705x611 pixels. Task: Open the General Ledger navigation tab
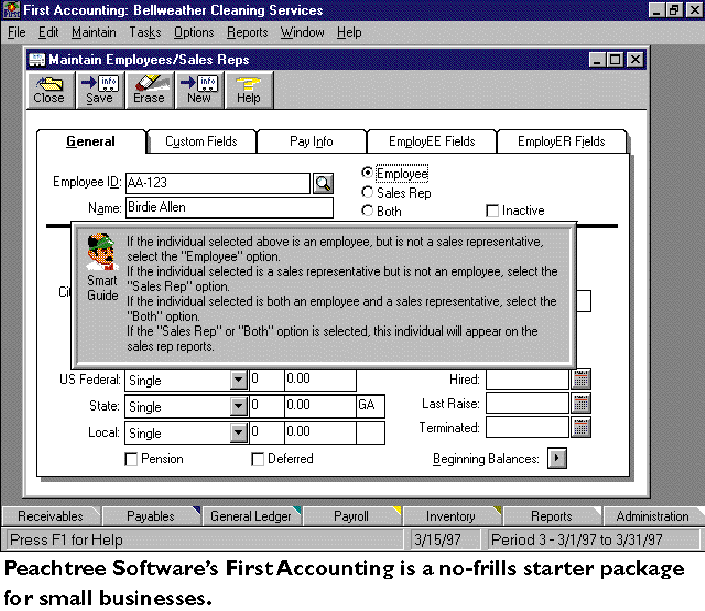point(251,516)
